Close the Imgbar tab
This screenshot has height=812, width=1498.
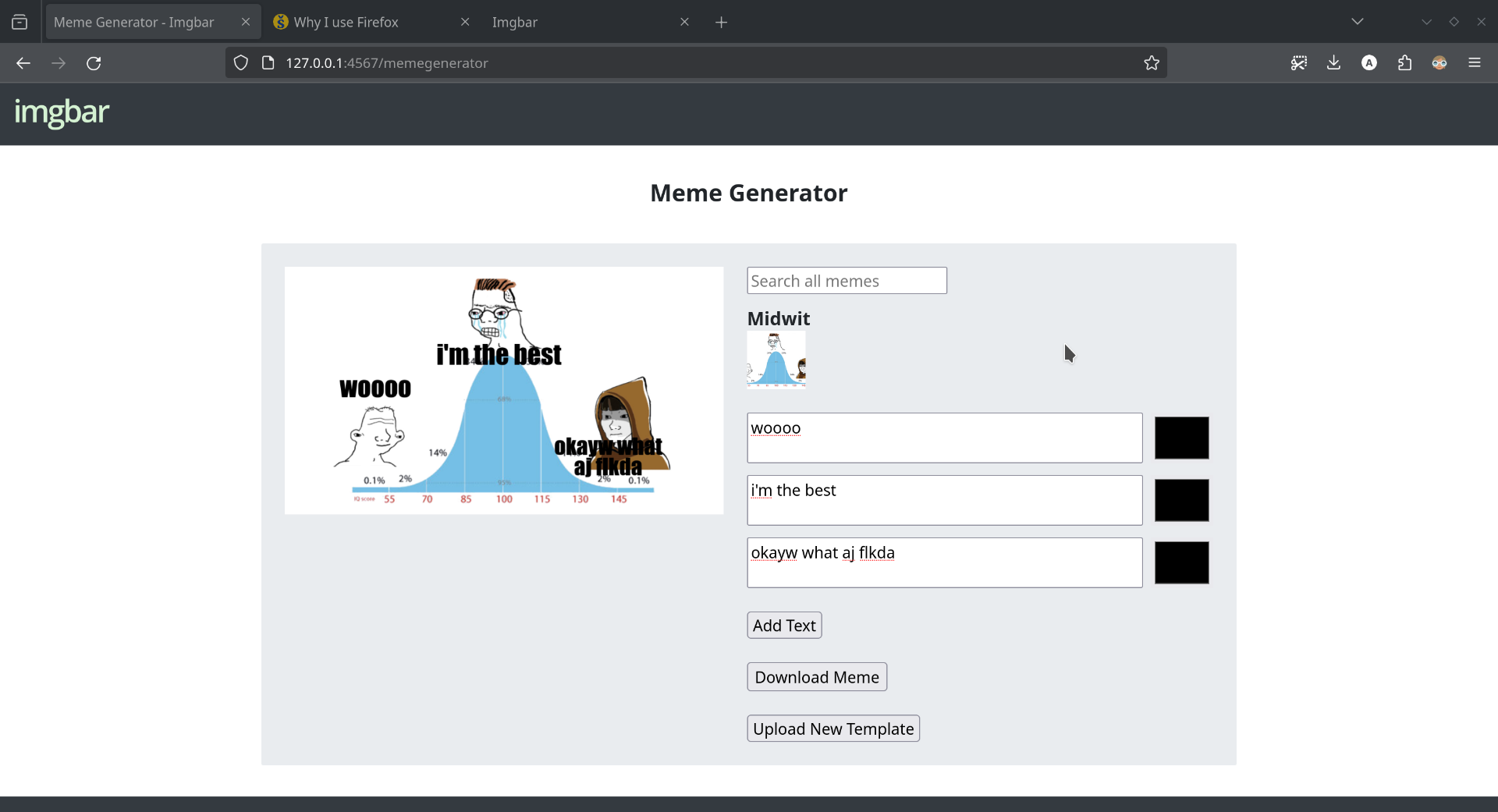(x=684, y=22)
